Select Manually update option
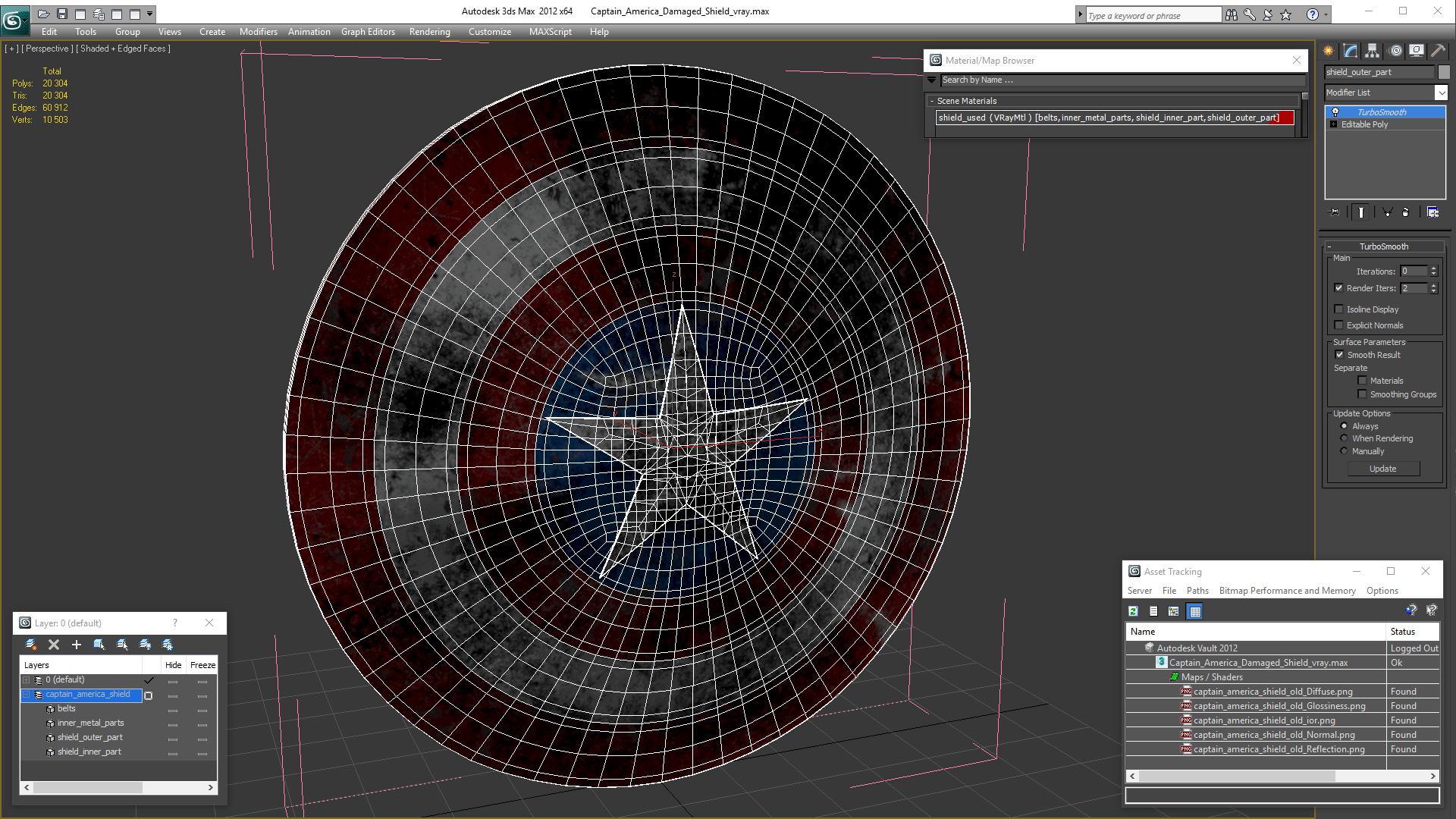This screenshot has height=819, width=1456. (x=1344, y=451)
